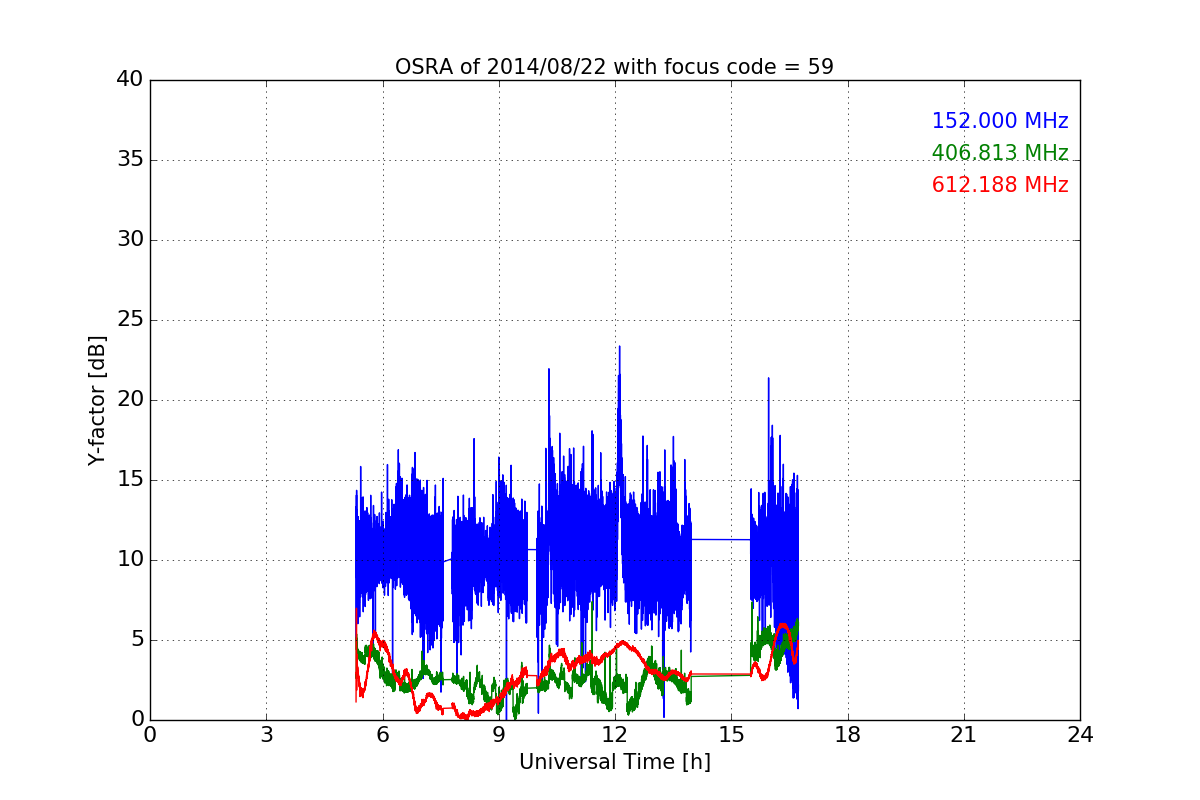Image resolution: width=1200 pixels, height=800 pixels.
Task: Click y-axis tick label '35'
Action: coord(130,160)
